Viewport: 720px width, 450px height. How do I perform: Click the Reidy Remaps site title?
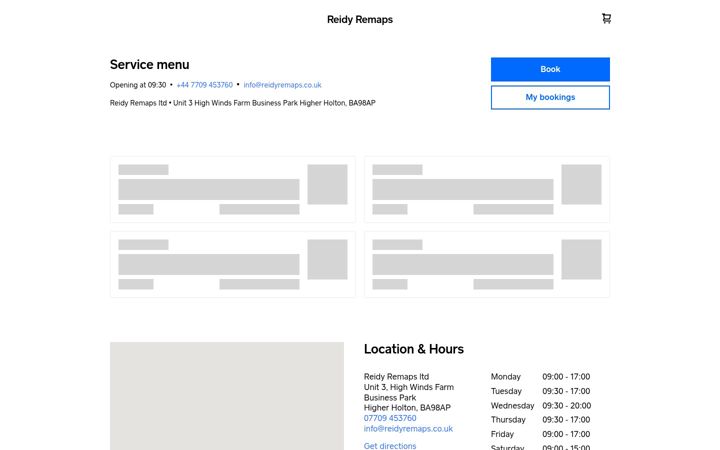point(360,19)
